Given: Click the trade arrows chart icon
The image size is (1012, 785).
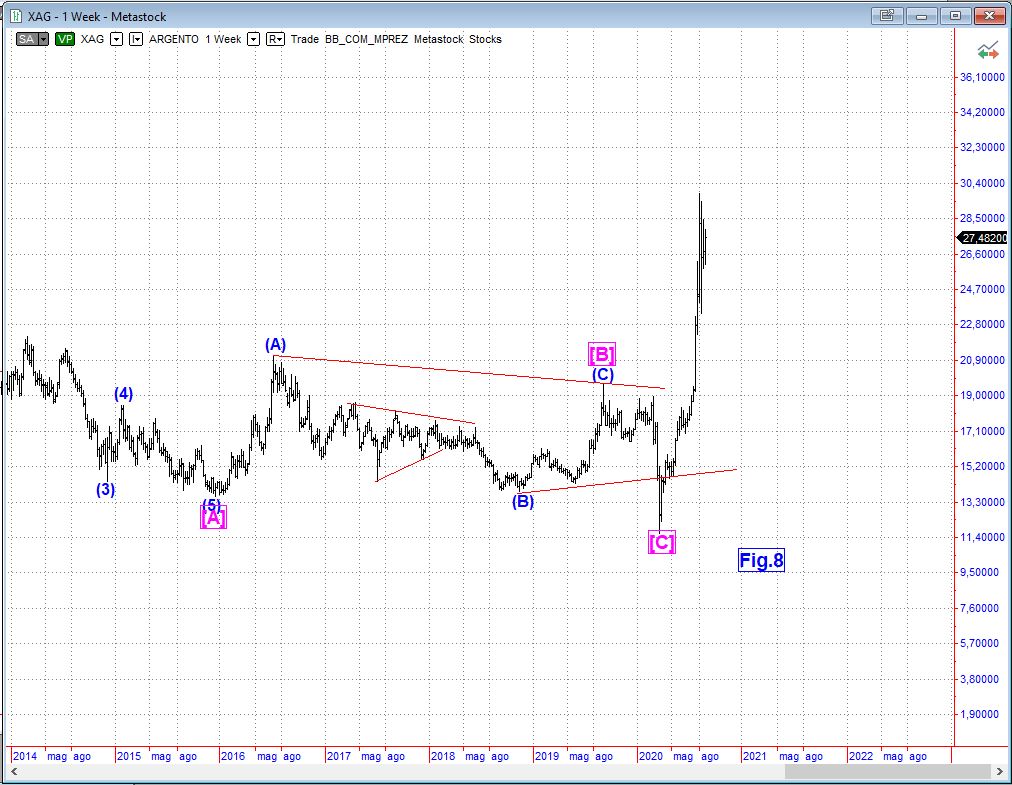Looking at the screenshot, I should click(x=987, y=51).
